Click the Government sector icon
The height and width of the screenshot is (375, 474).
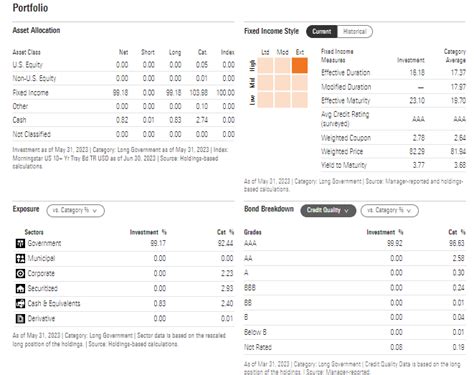(20, 243)
